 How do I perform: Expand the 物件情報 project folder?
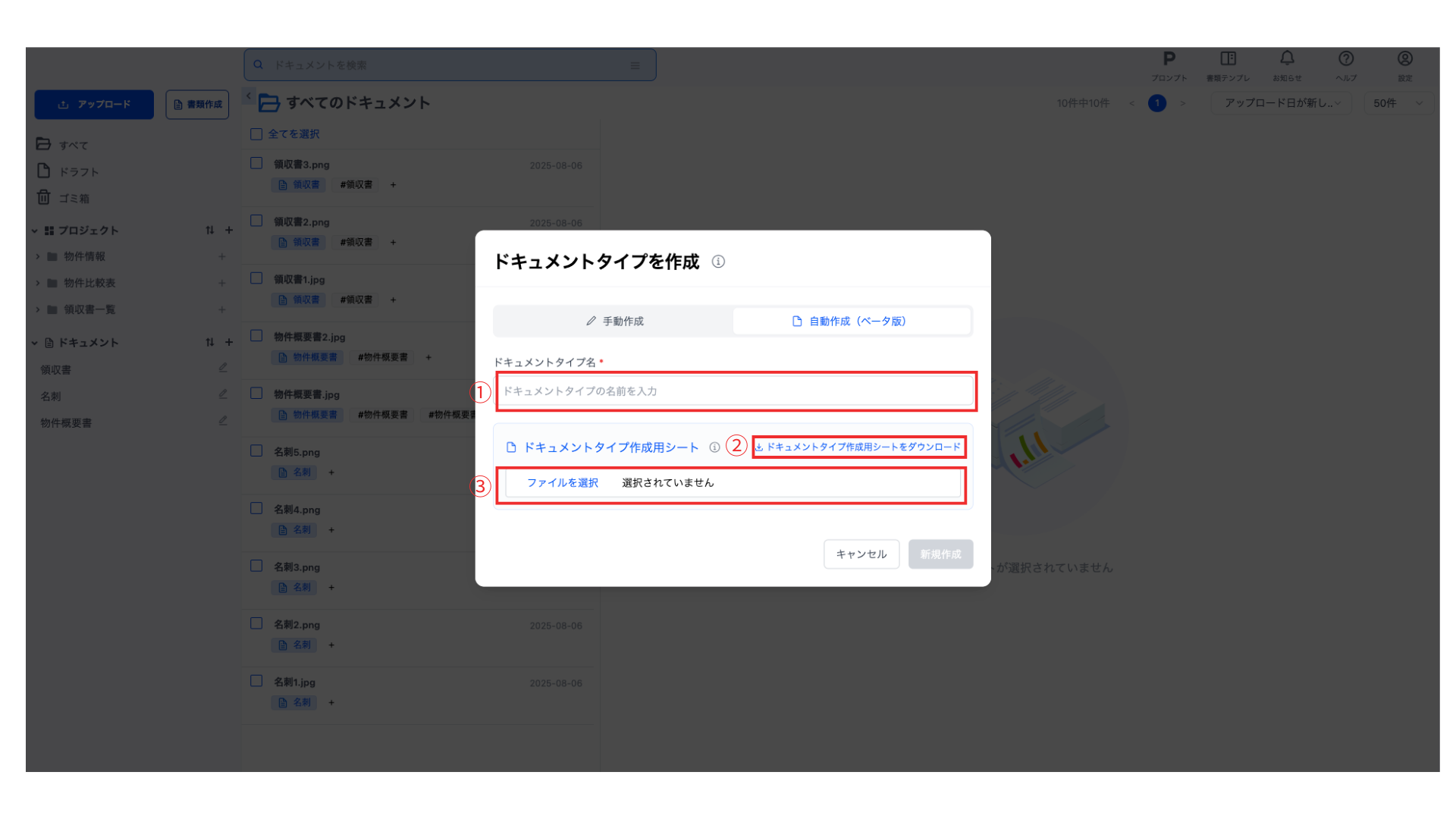click(38, 257)
